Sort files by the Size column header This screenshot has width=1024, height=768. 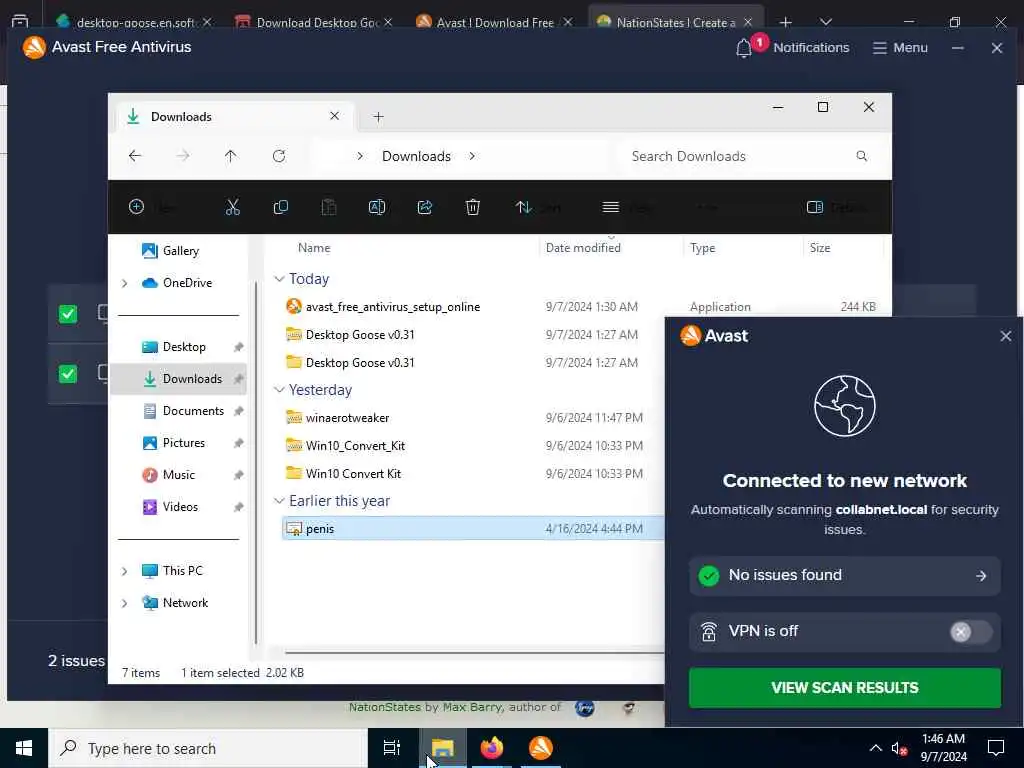tap(820, 248)
